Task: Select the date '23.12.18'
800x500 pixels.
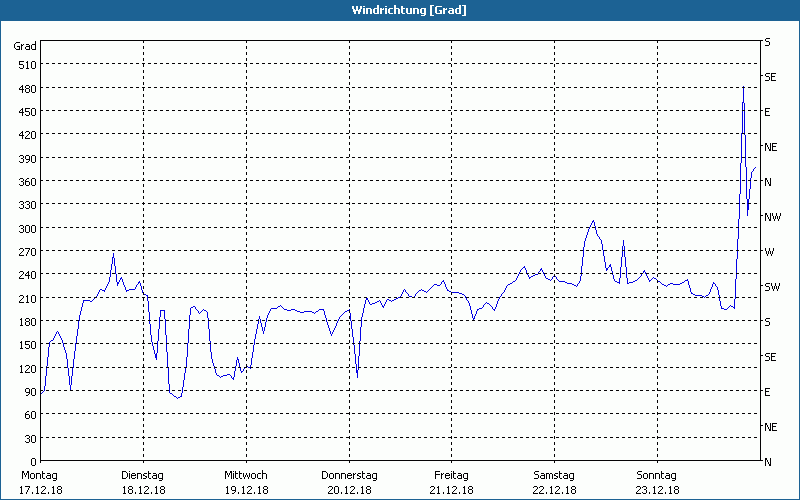Action: tap(657, 490)
